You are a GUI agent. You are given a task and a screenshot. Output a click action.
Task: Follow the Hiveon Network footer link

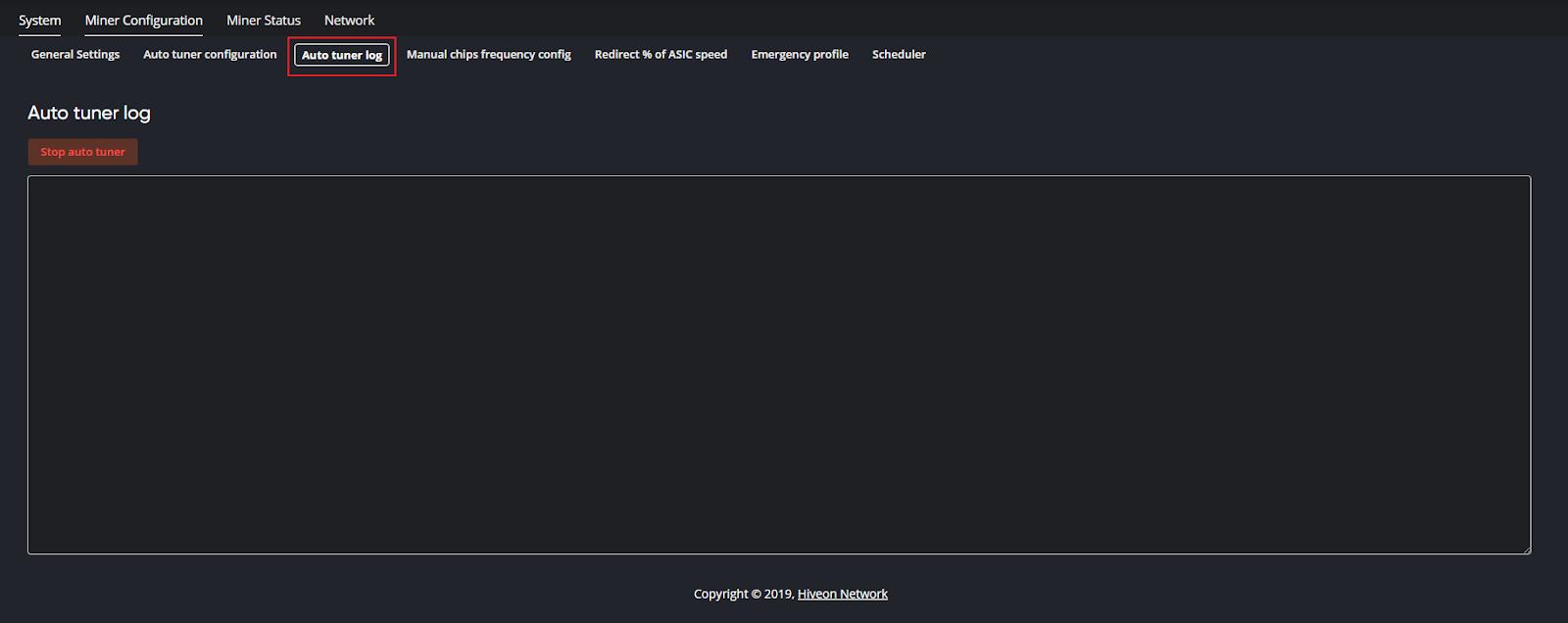[842, 595]
